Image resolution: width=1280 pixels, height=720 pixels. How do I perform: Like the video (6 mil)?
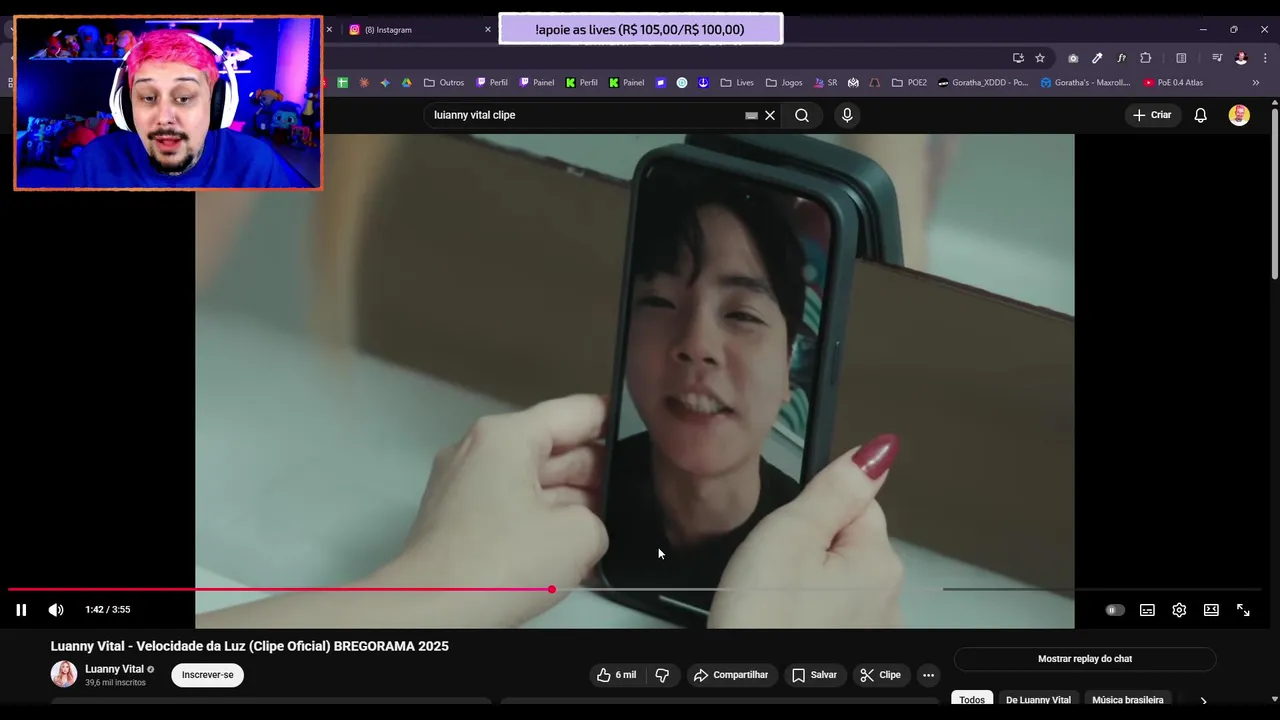click(x=616, y=675)
